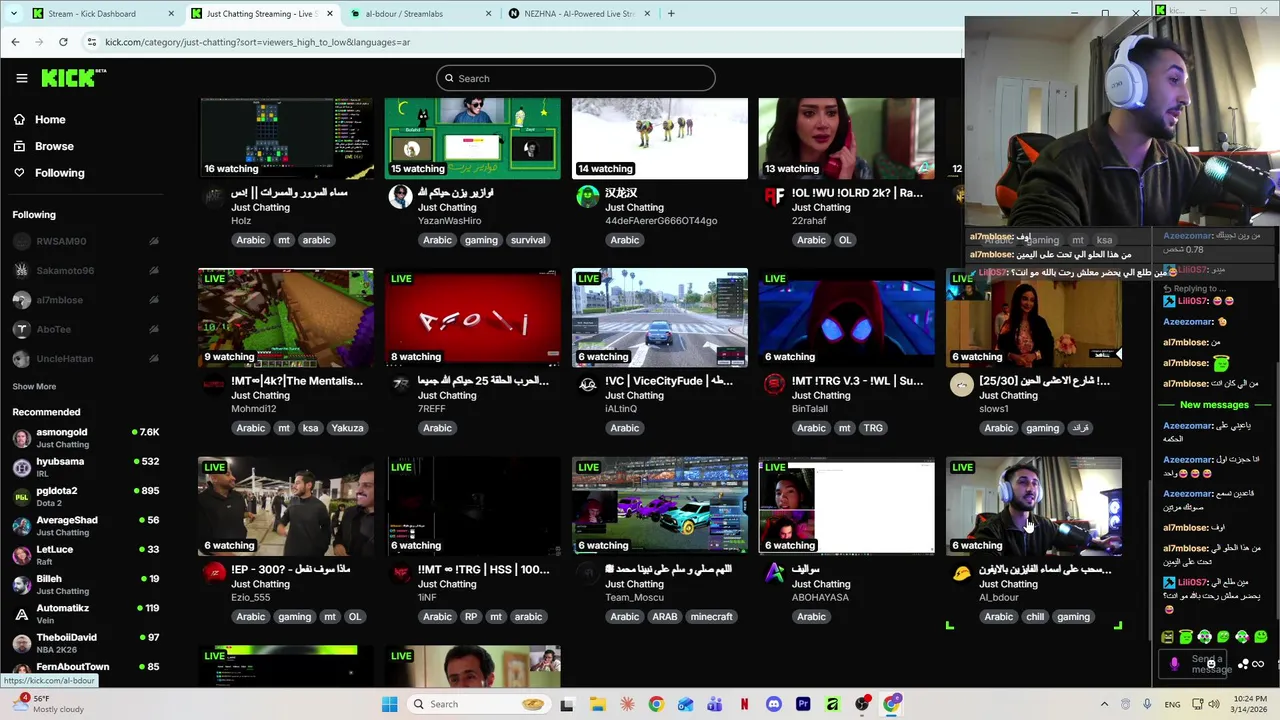The width and height of the screenshot is (1280, 720).
Task: Jump to New messages in chat overlay
Action: pyautogui.click(x=1214, y=405)
